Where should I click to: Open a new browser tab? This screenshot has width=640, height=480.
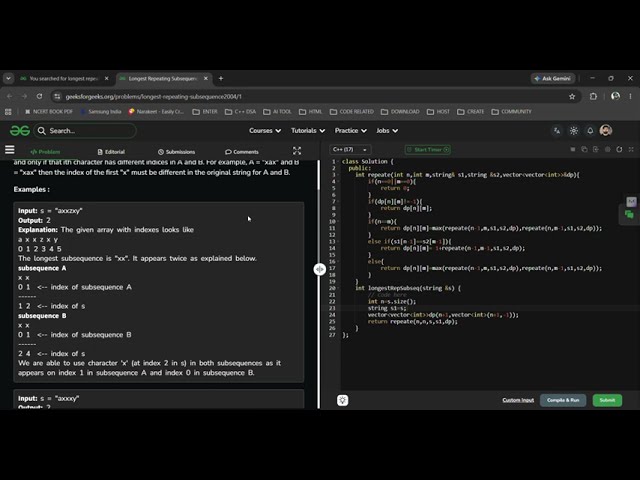click(x=221, y=78)
